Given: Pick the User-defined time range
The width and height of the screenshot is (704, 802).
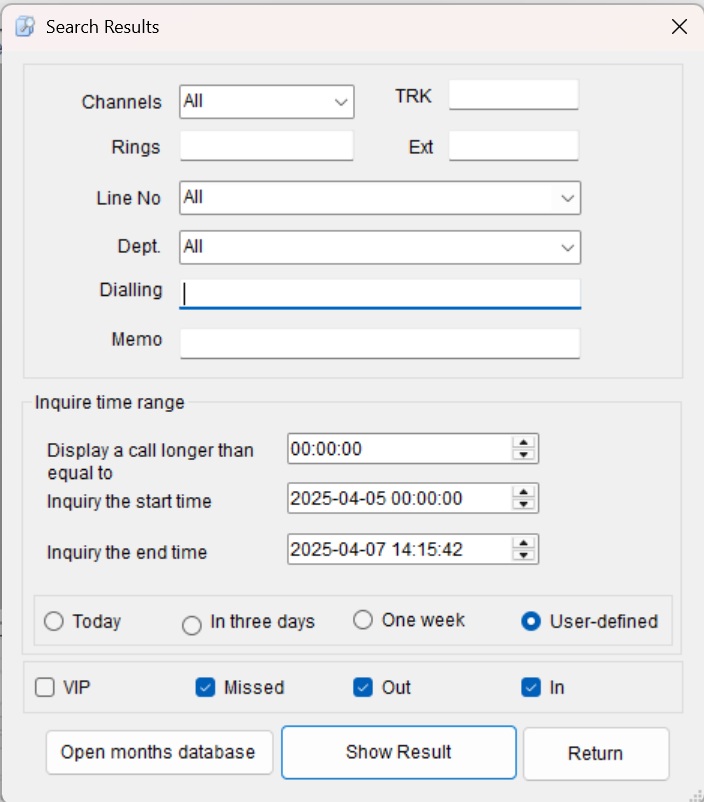Looking at the screenshot, I should click(531, 621).
